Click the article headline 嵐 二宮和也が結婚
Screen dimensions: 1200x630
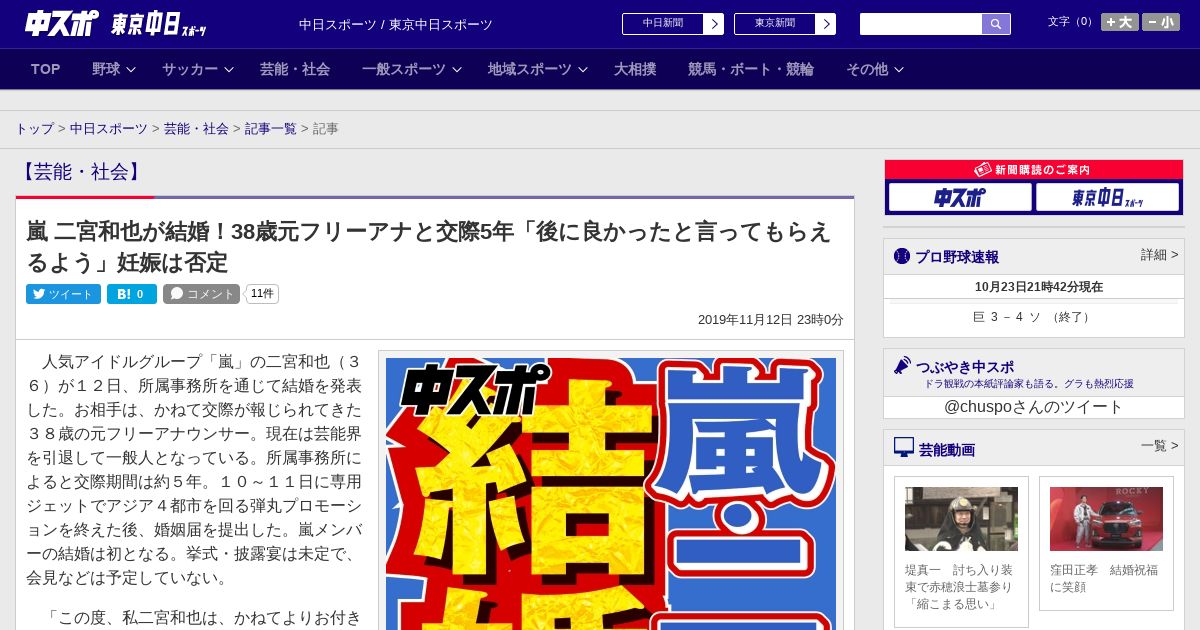(429, 247)
